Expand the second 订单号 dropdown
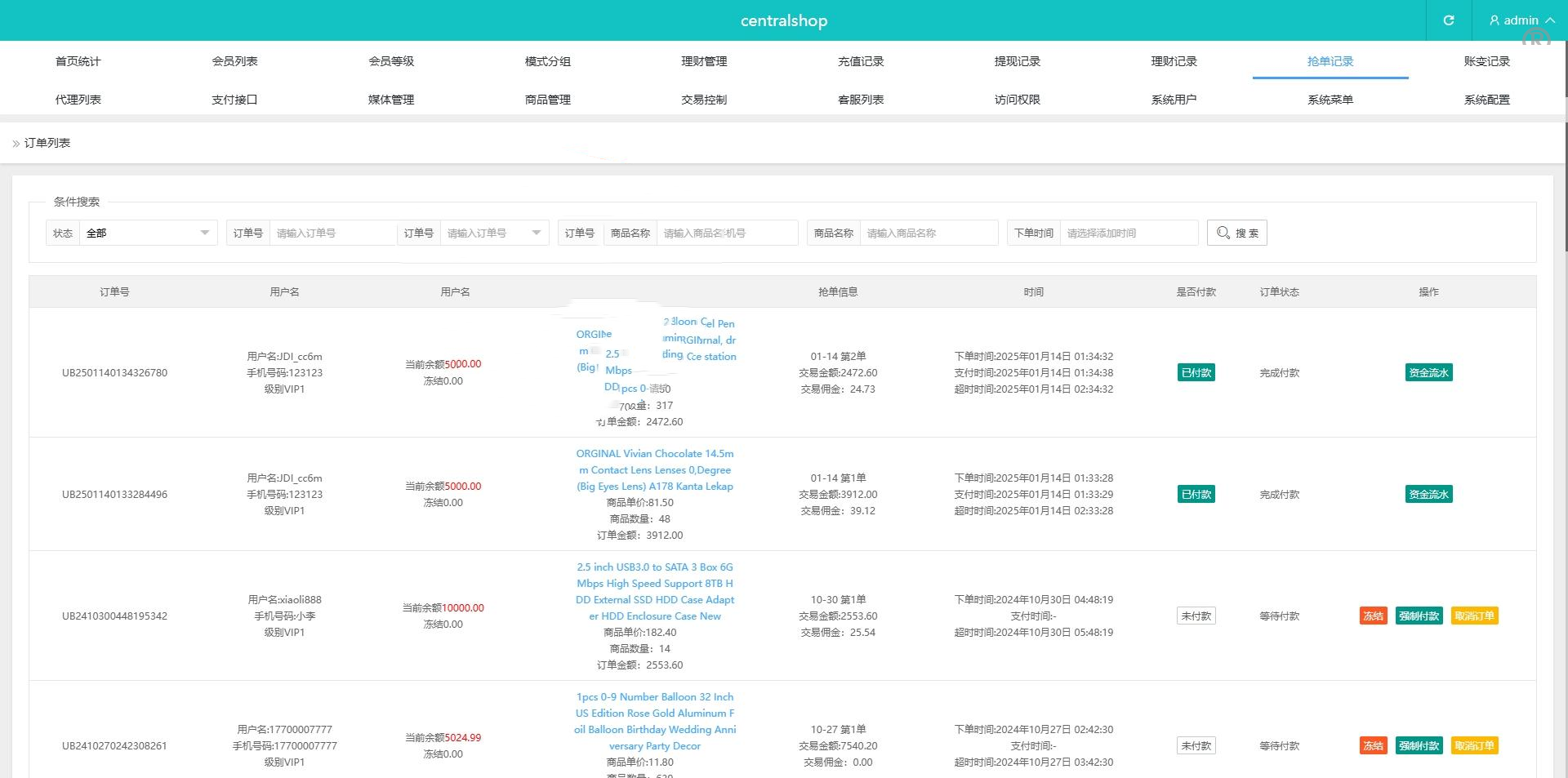The image size is (1568, 778). point(493,233)
